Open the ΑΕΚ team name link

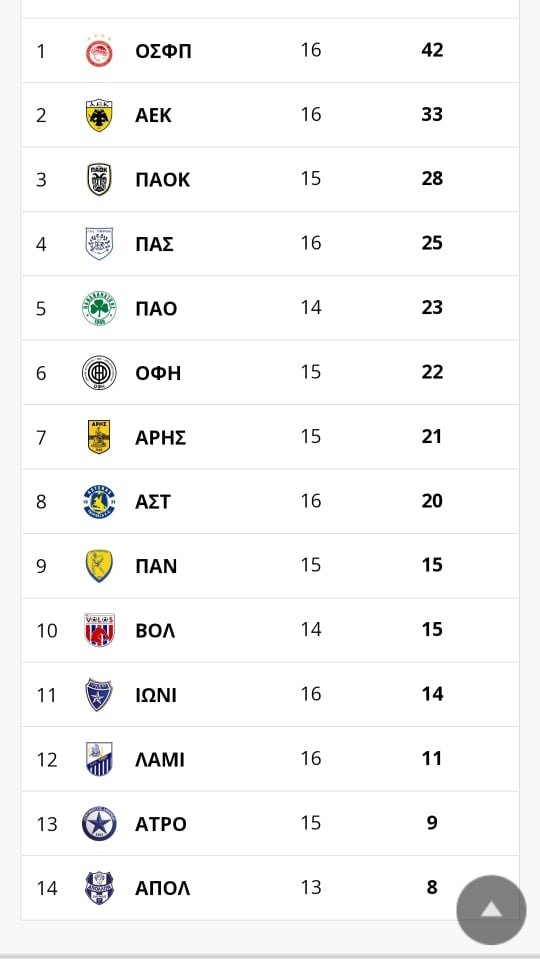click(153, 115)
